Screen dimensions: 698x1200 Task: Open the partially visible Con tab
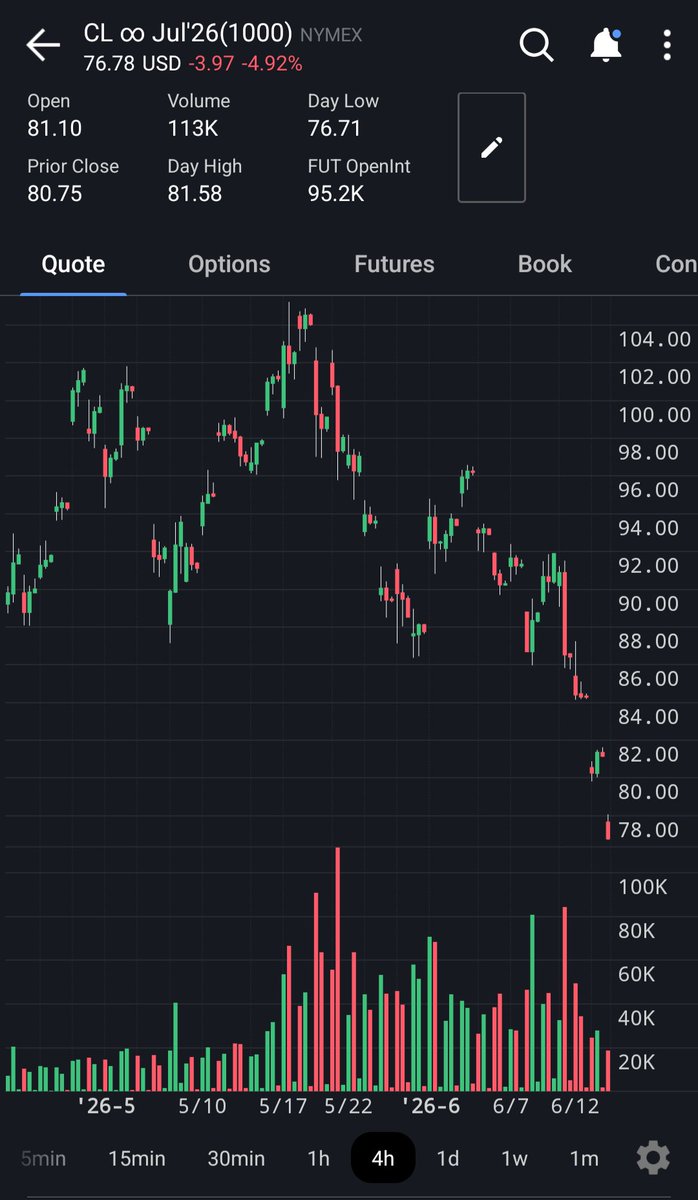coord(676,264)
